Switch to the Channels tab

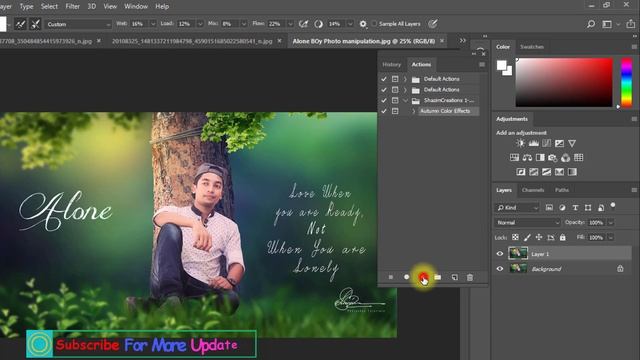(x=533, y=190)
